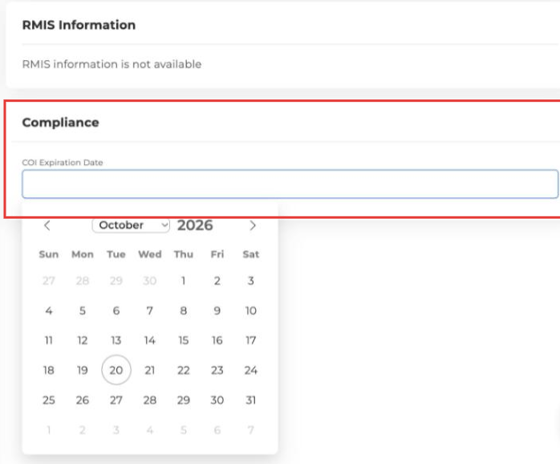Select October 16 in the calendar
The width and height of the screenshot is (560, 464).
click(x=217, y=340)
